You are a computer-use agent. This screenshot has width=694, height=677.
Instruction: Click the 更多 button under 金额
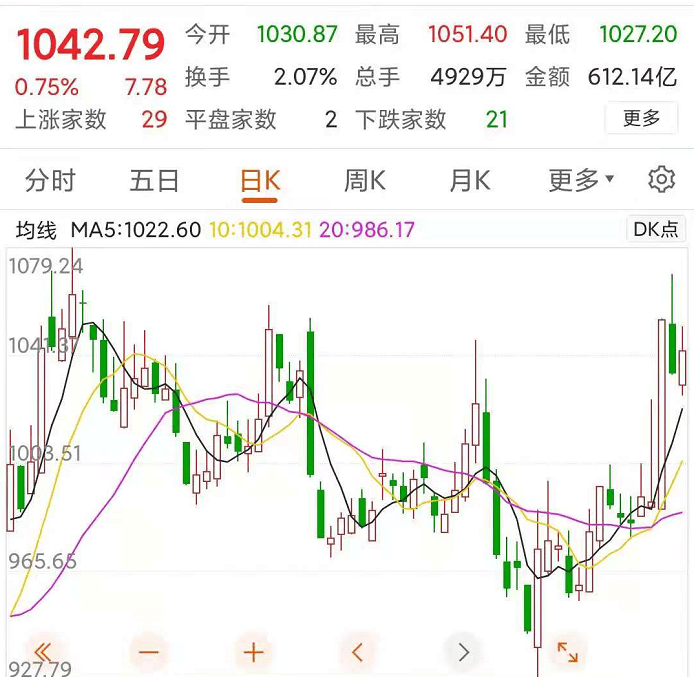[642, 119]
